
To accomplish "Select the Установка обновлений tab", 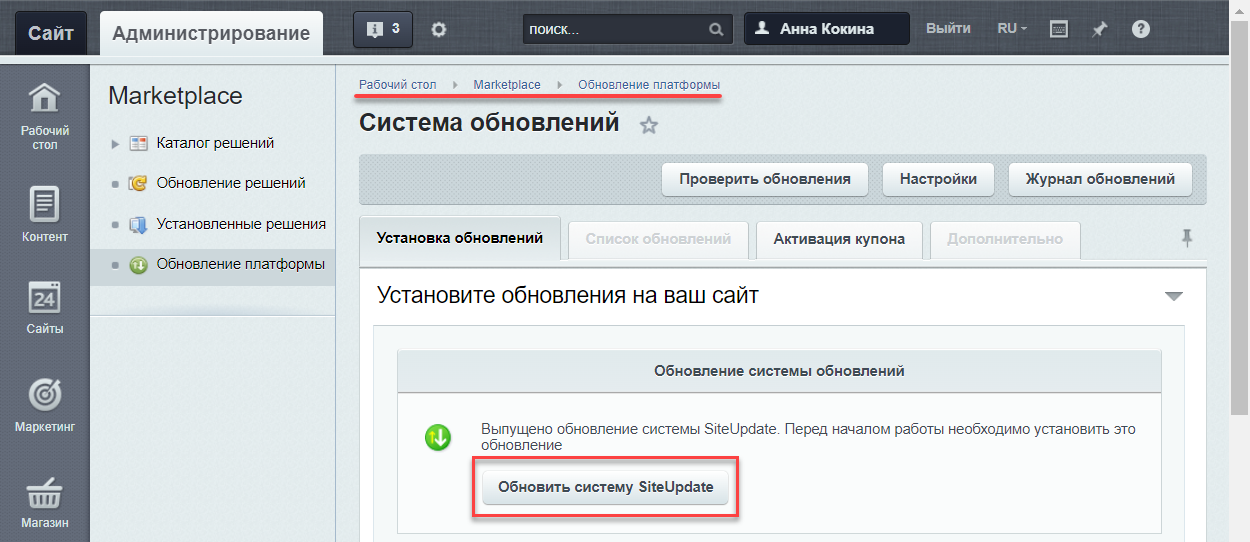I will coord(460,239).
